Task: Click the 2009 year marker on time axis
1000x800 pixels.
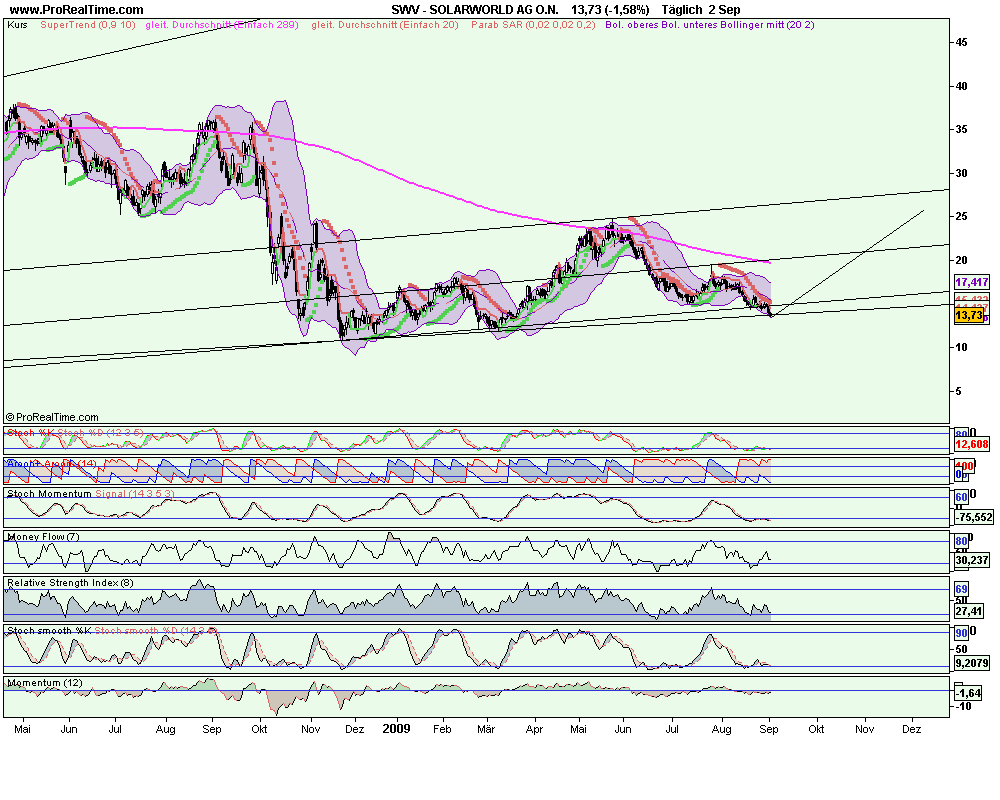Action: coord(396,729)
